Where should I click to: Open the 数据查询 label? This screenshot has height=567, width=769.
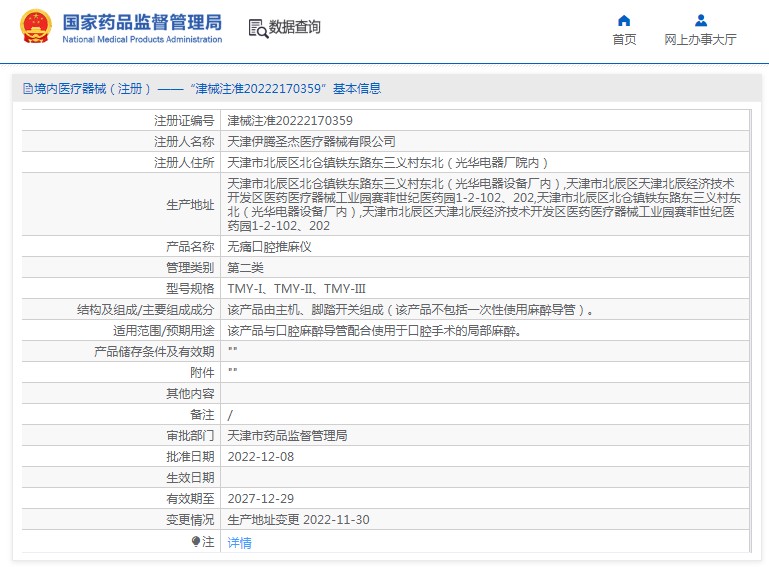click(x=294, y=26)
